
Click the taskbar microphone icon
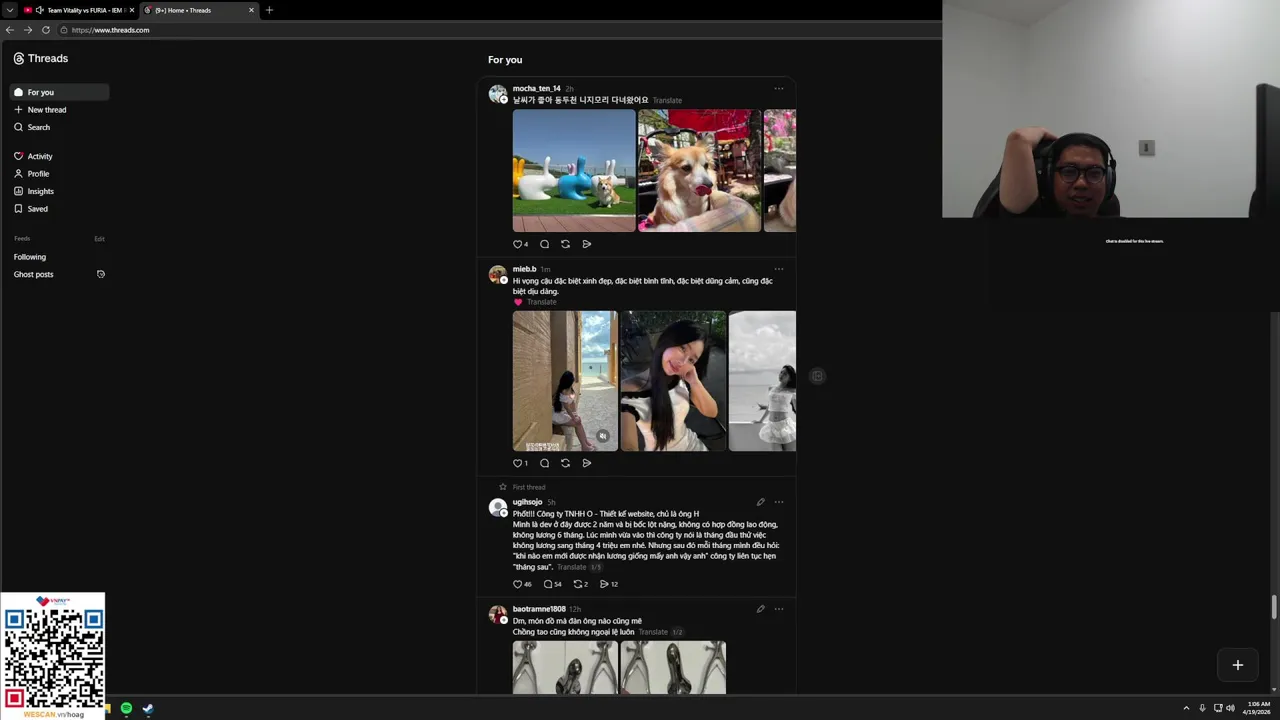1202,709
